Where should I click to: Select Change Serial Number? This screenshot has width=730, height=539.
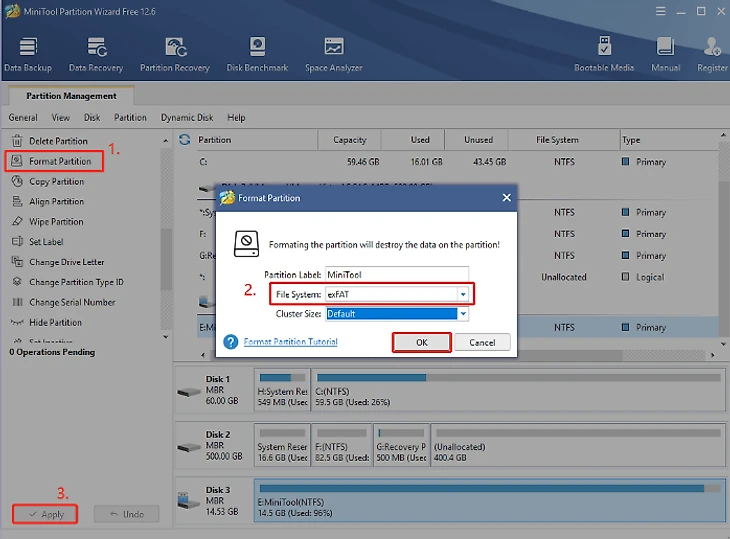tap(72, 302)
